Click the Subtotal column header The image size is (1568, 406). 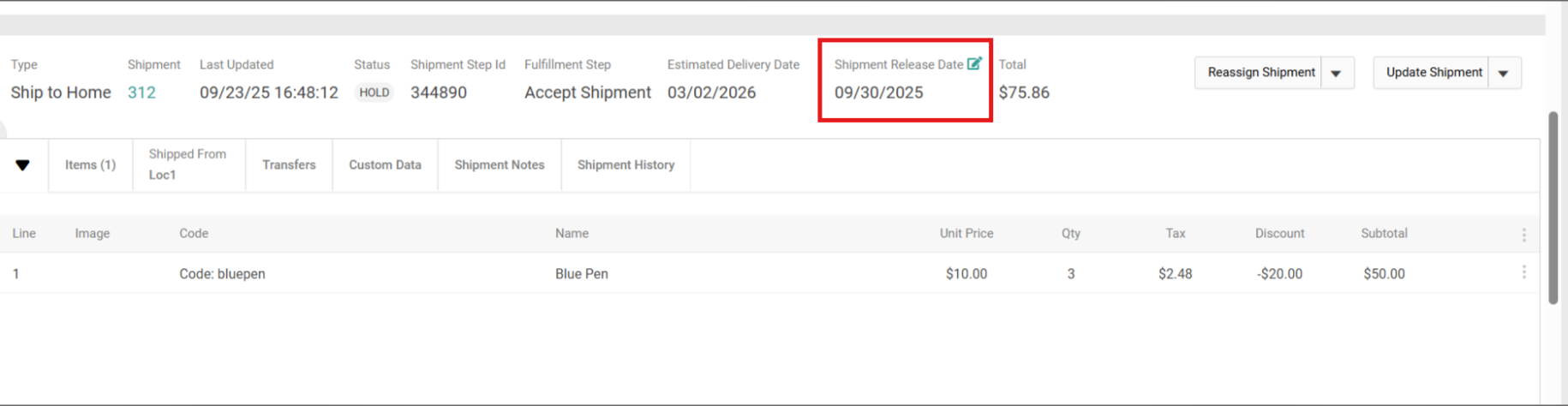[1384, 233]
